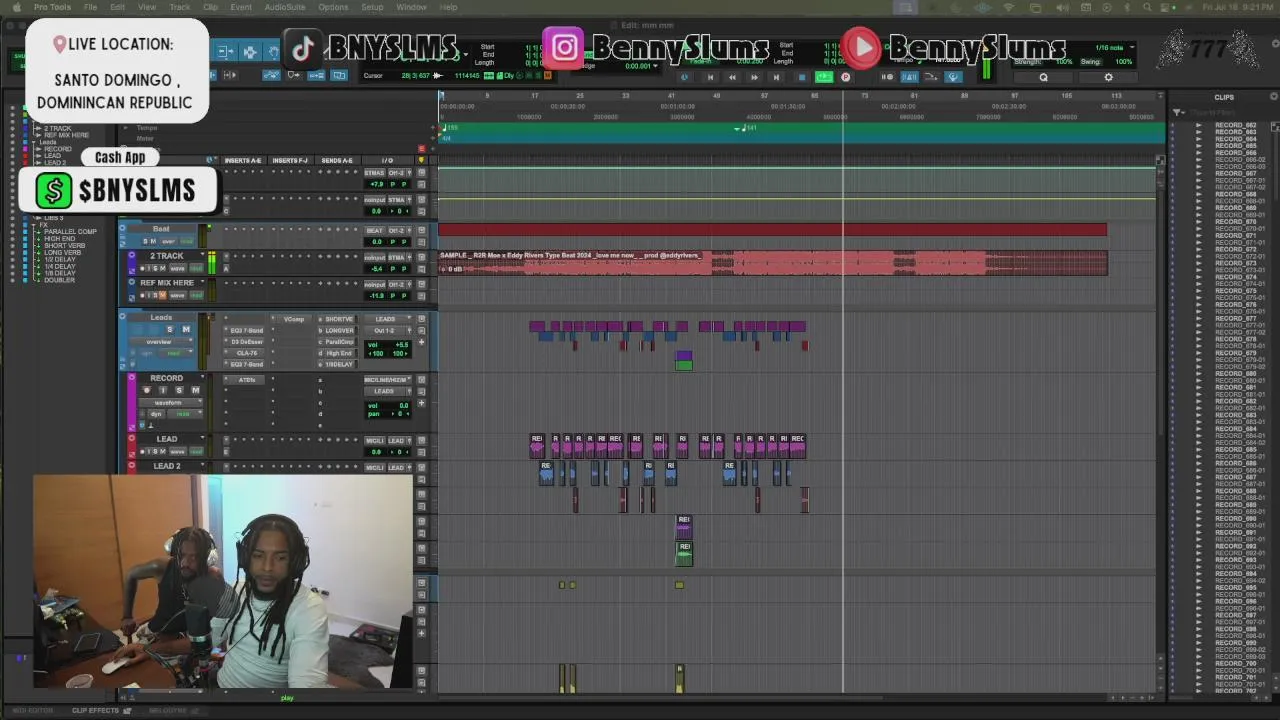
Task: Click the volume icon in the macOS menu bar
Action: tap(1063, 7)
